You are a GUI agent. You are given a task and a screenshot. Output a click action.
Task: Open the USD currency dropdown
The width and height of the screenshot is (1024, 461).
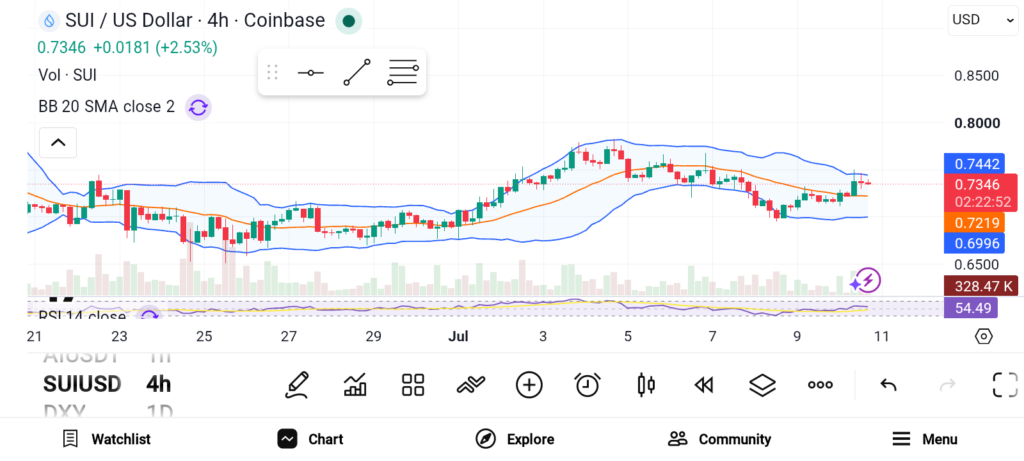point(983,20)
